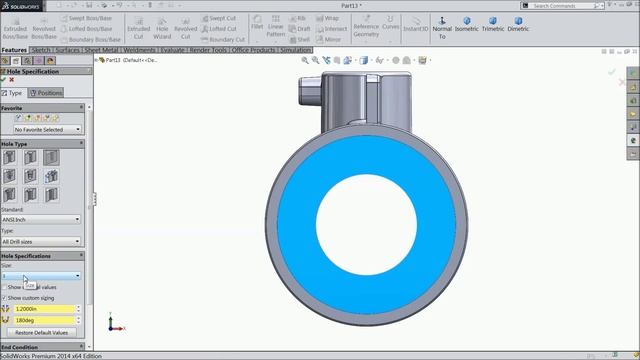Select the Countersink Slot hole type icon

[30, 195]
